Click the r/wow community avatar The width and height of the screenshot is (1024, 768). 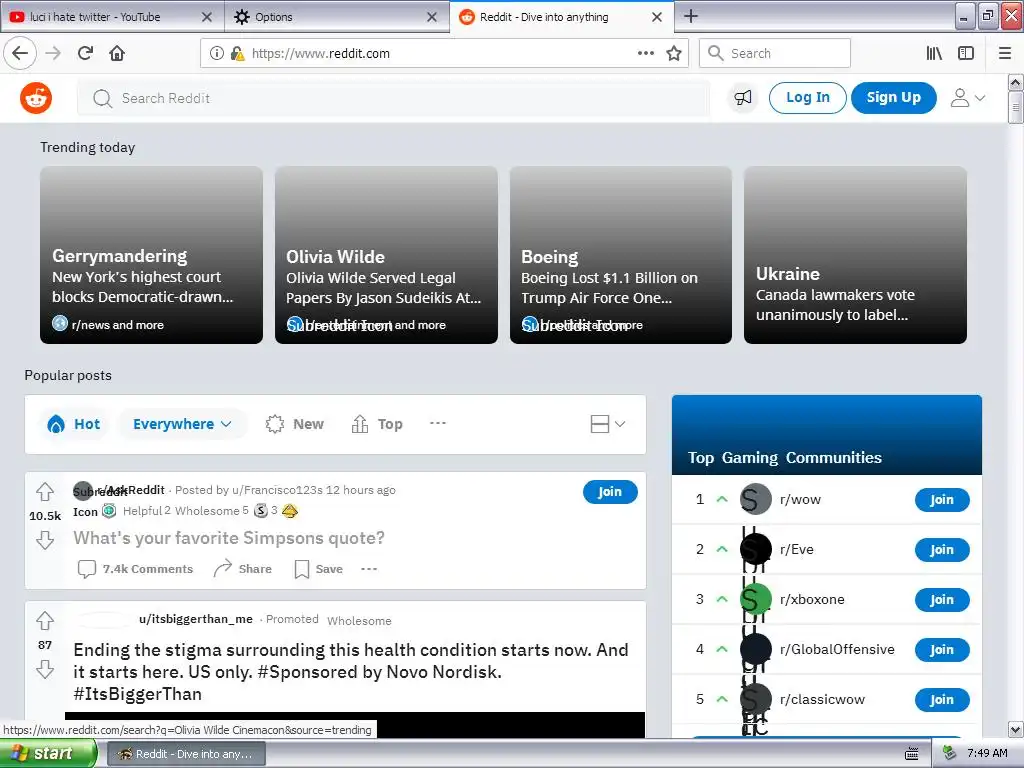click(756, 500)
